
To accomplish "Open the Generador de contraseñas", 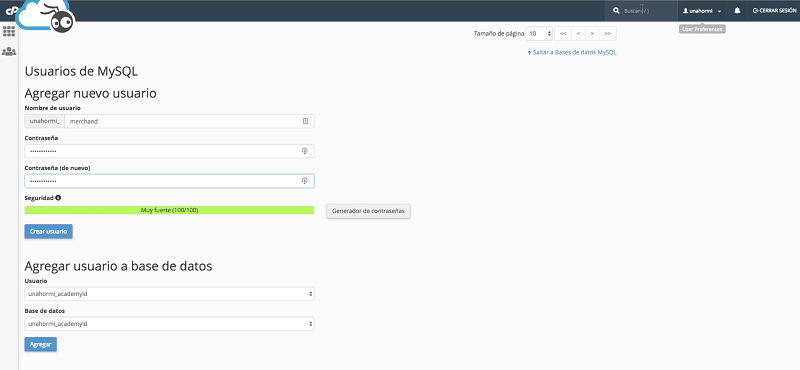I will (368, 211).
